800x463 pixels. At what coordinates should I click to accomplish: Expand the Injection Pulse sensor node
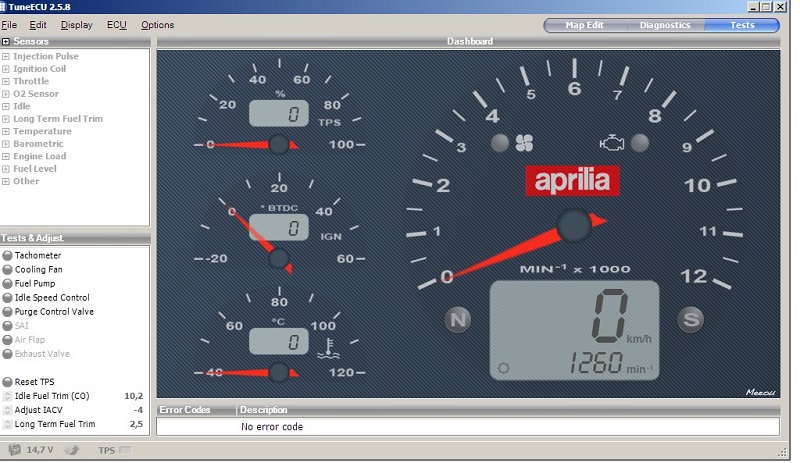click(6, 56)
